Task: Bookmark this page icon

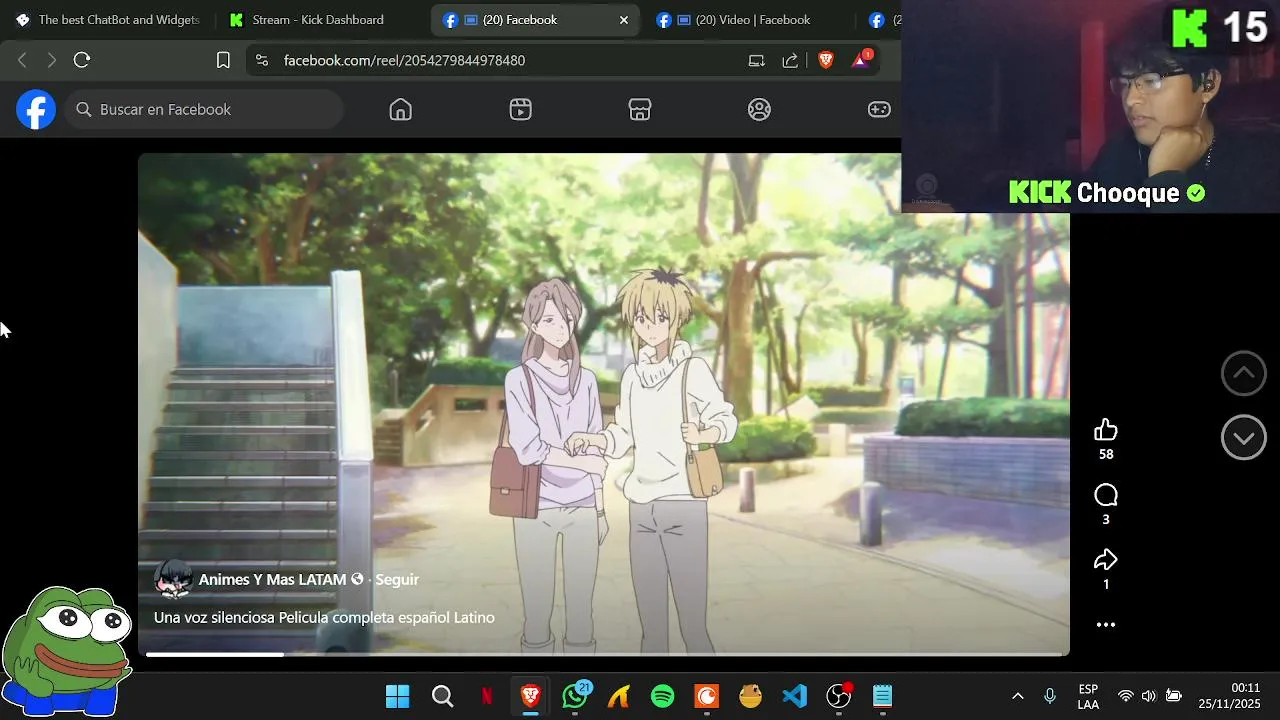Action: 223,60
